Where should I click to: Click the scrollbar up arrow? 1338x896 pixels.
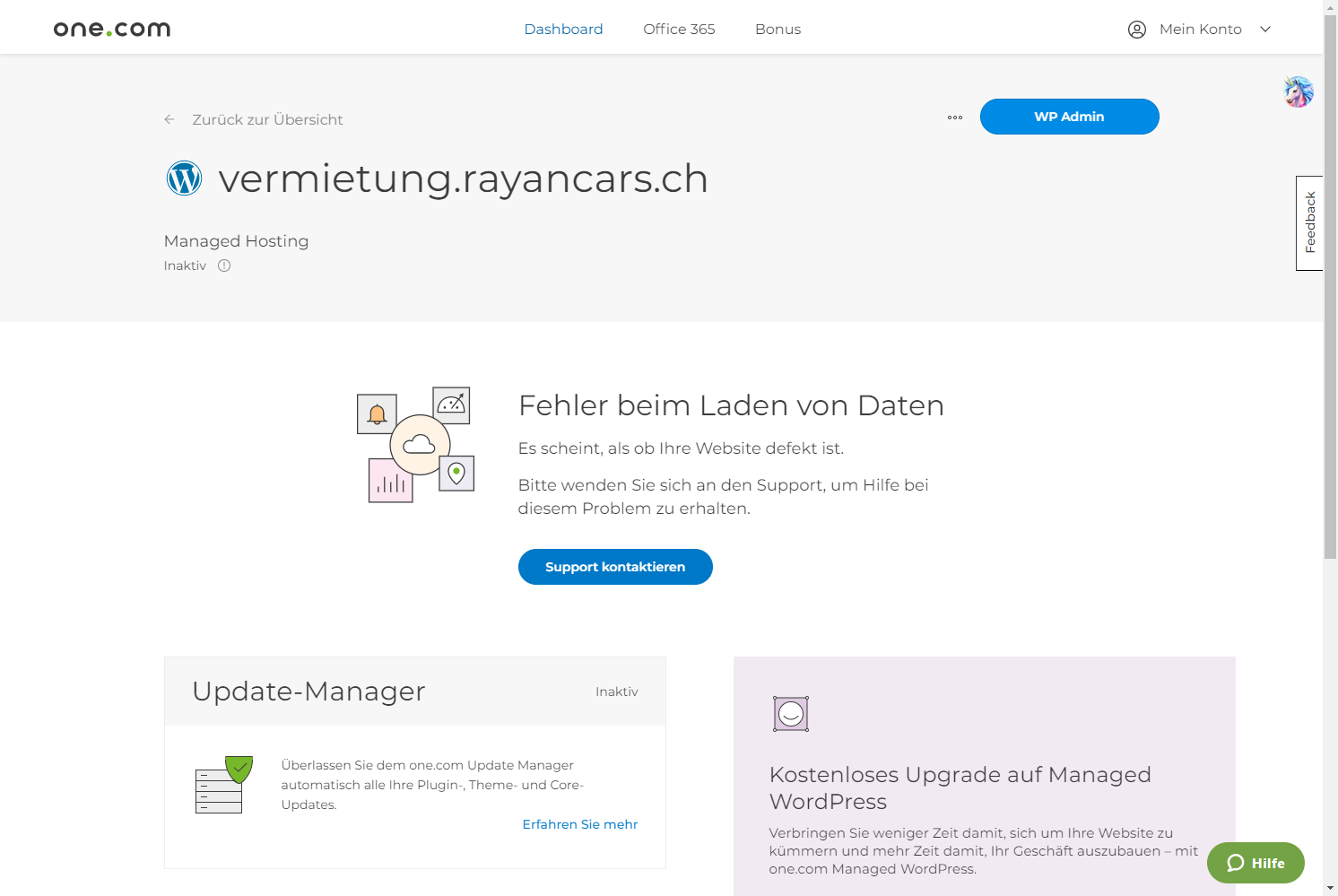click(x=1330, y=6)
